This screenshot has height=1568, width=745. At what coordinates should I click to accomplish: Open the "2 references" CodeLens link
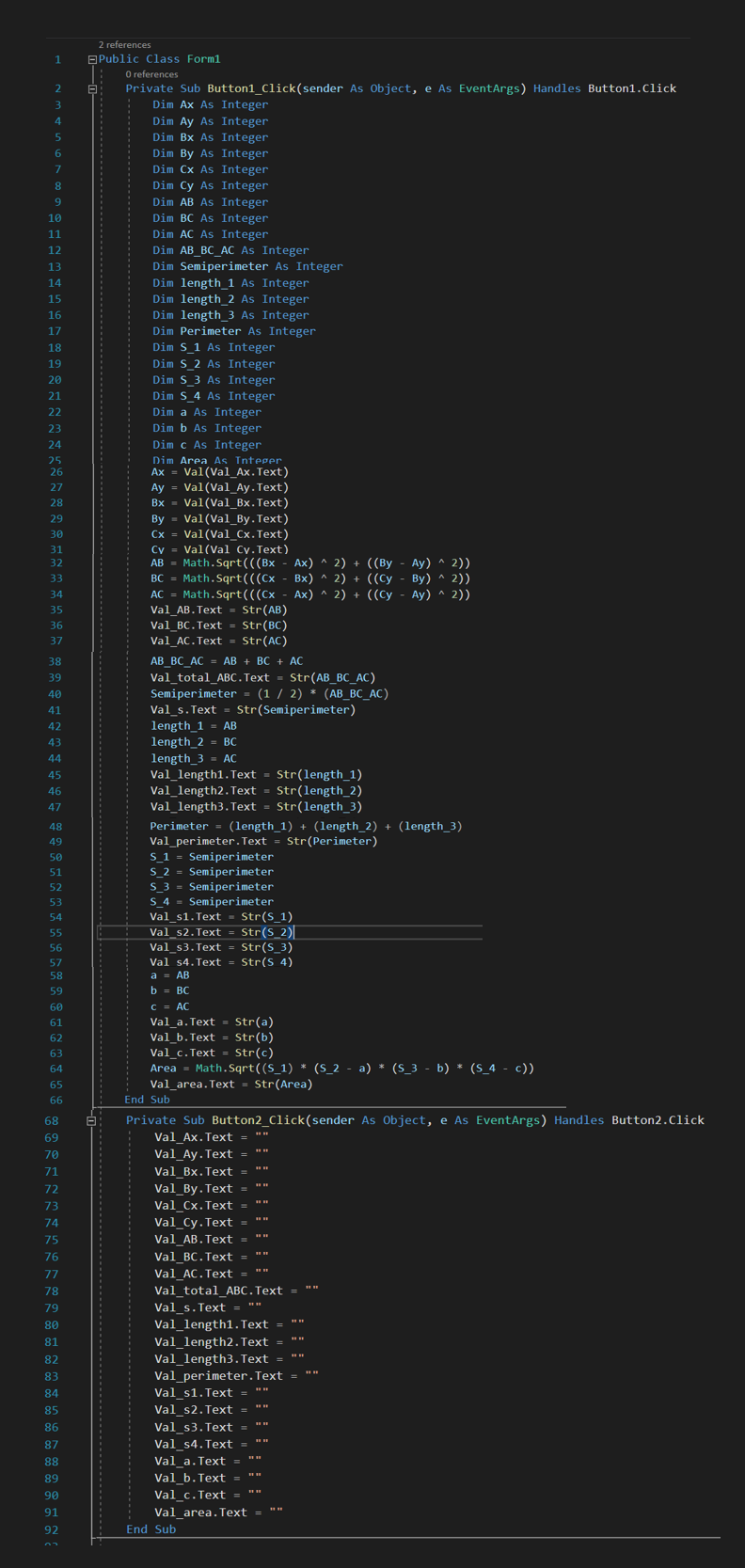click(124, 44)
